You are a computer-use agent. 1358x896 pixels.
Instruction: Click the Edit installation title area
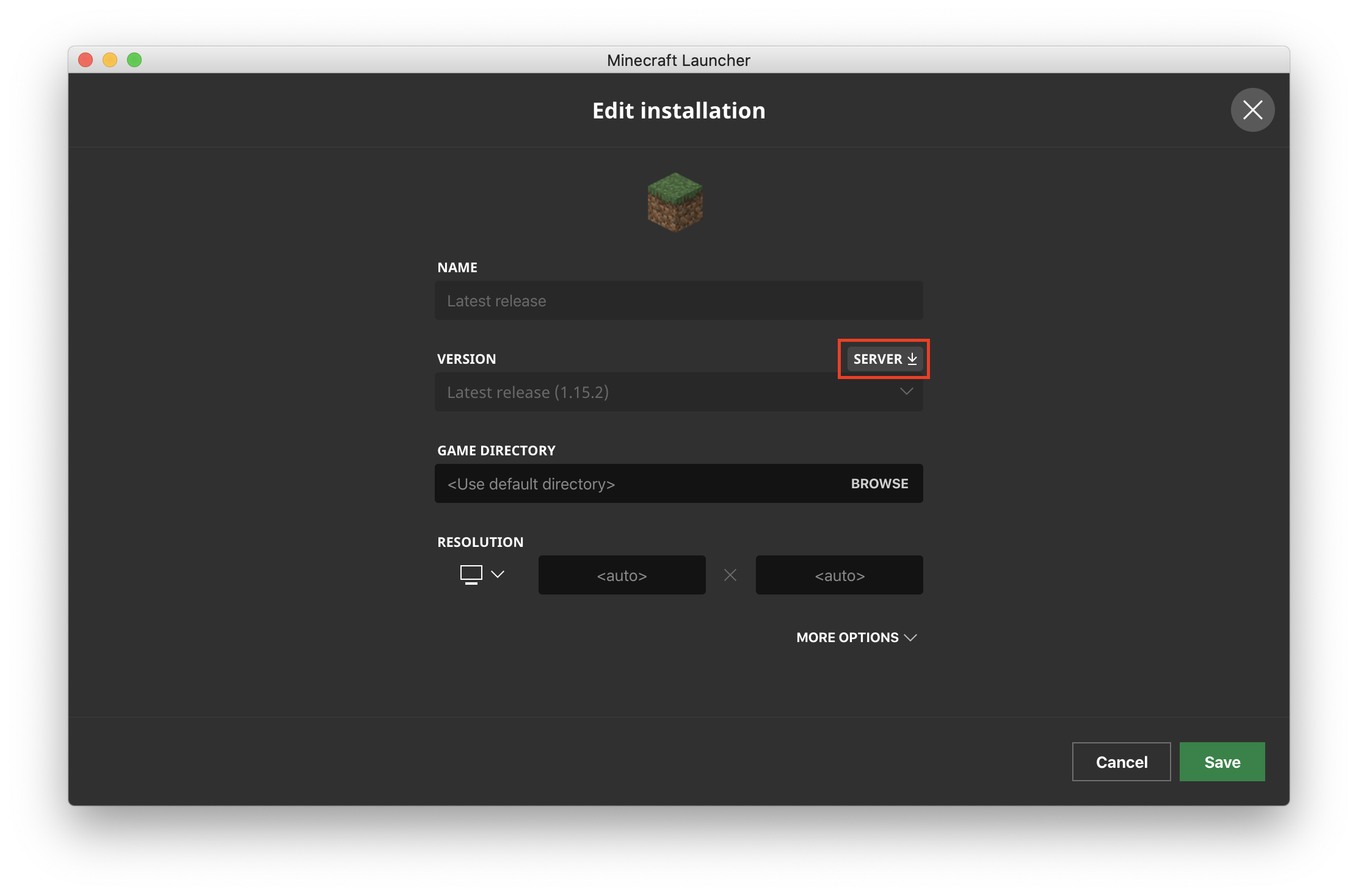pos(678,110)
